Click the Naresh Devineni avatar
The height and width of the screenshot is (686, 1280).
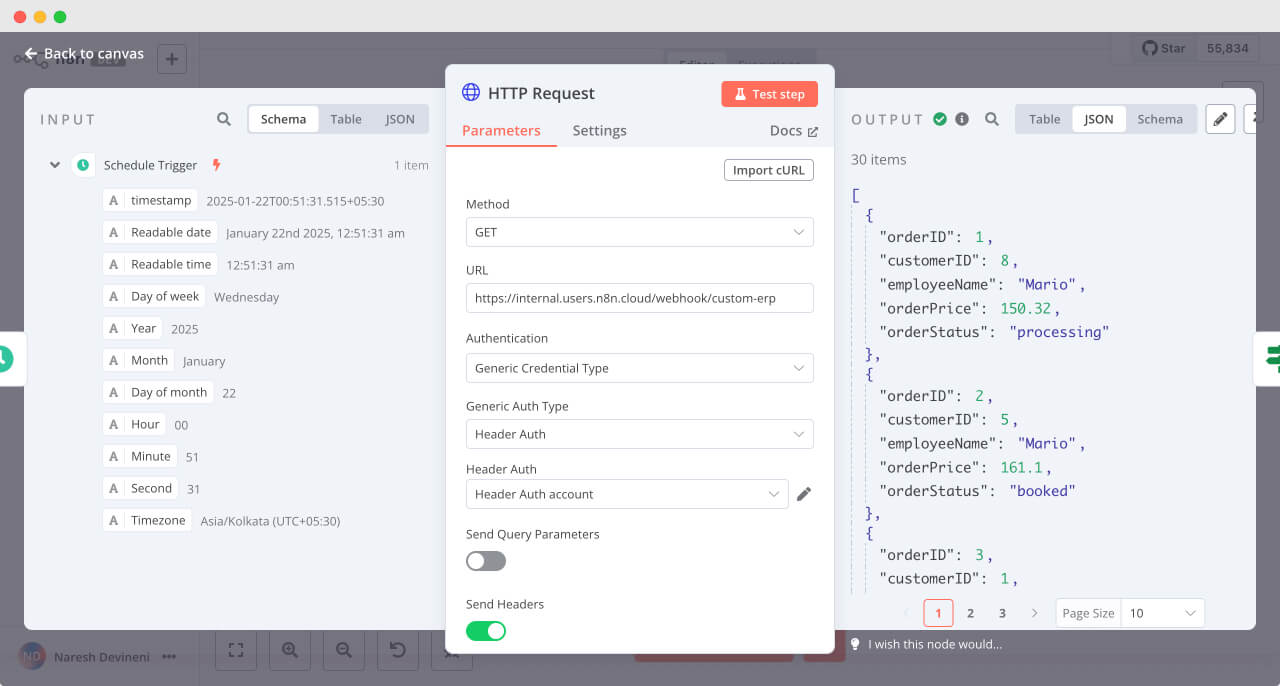click(32, 657)
